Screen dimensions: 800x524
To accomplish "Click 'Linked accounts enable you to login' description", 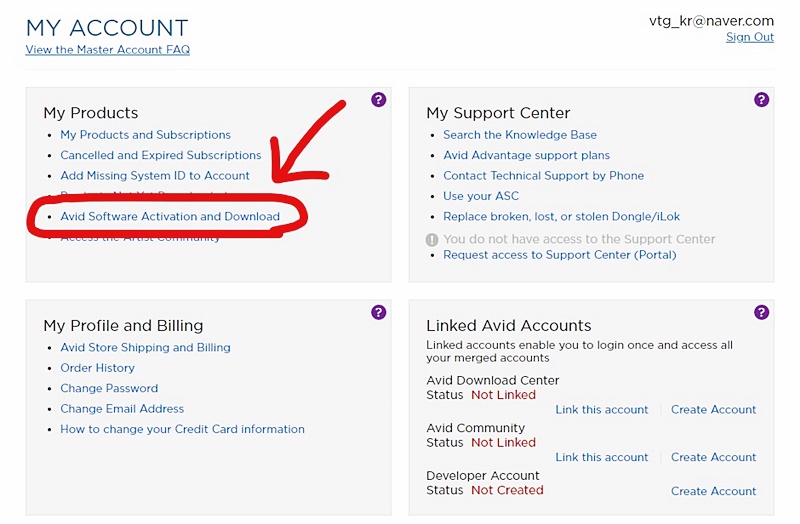I will click(x=580, y=352).
